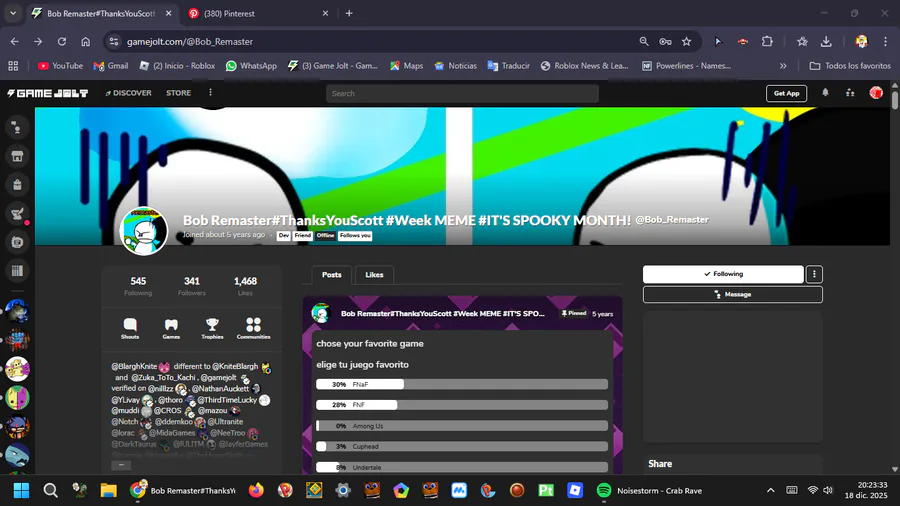Toggle the Following button
The image size is (900, 506).
tap(723, 274)
